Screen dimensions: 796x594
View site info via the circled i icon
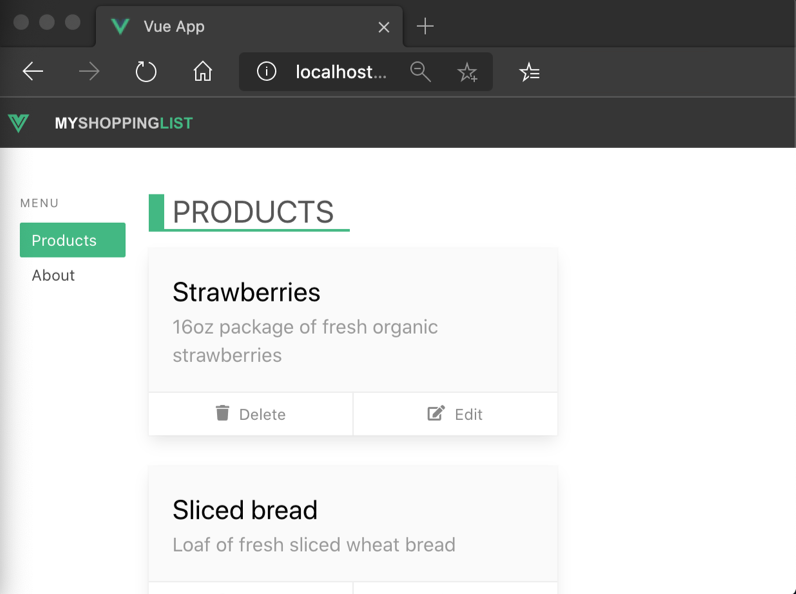[266, 72]
